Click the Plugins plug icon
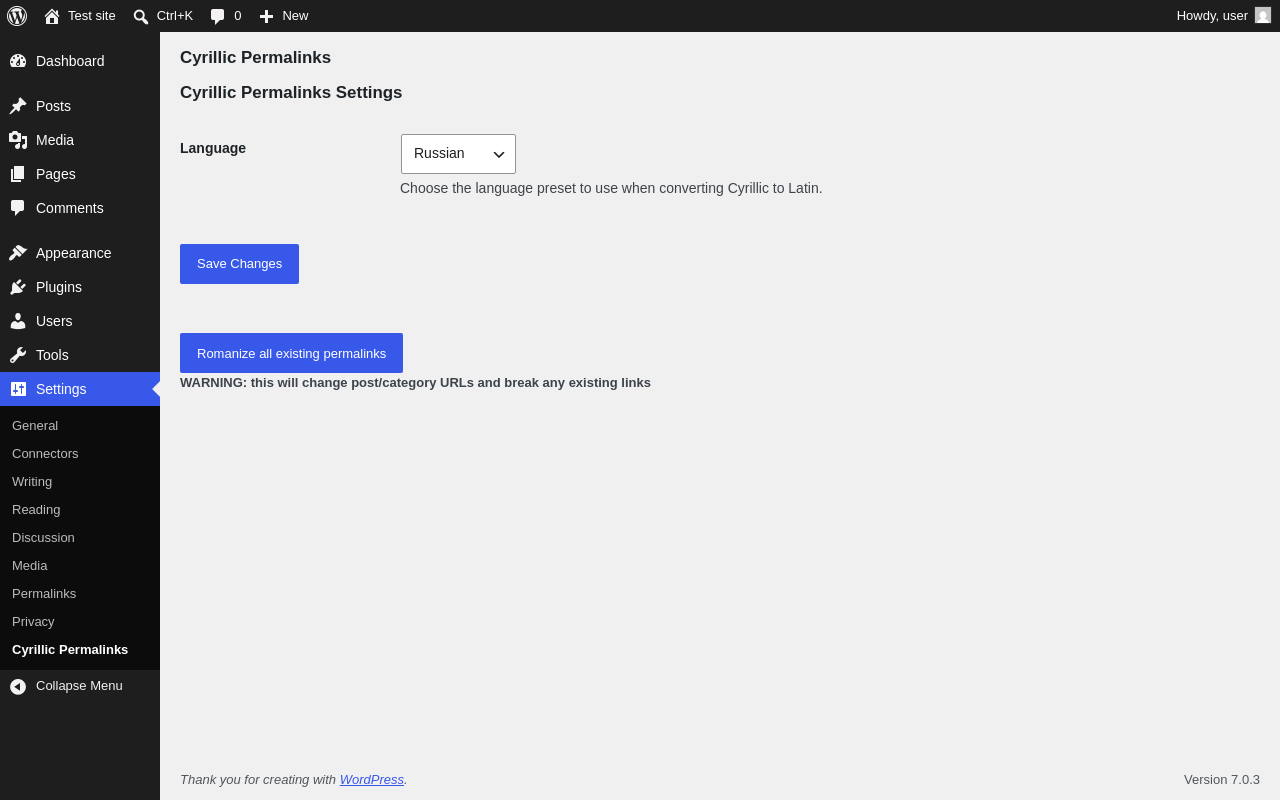Image resolution: width=1280 pixels, height=800 pixels. pyautogui.click(x=18, y=287)
